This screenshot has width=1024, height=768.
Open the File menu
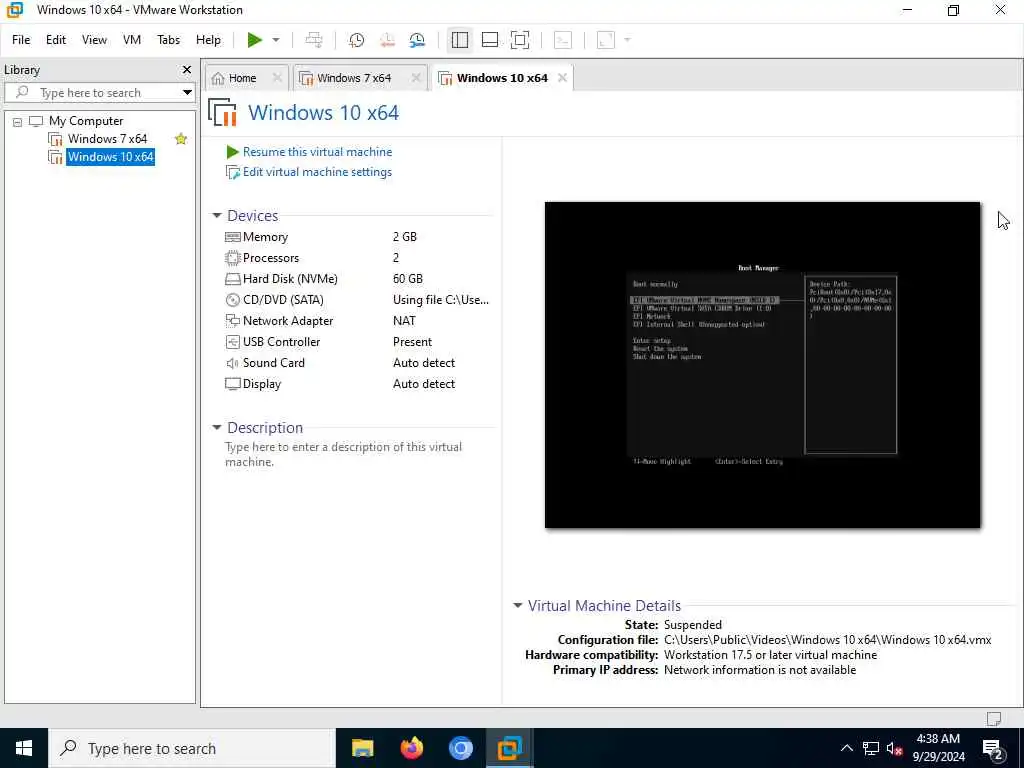(21, 40)
